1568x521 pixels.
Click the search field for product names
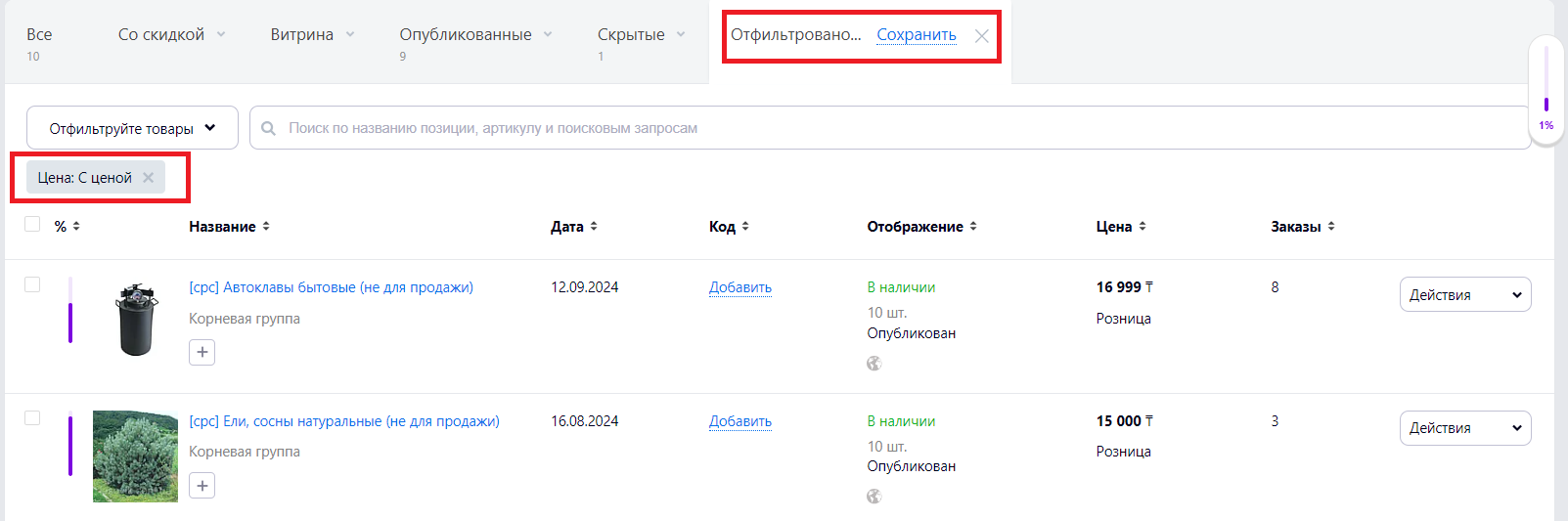890,128
